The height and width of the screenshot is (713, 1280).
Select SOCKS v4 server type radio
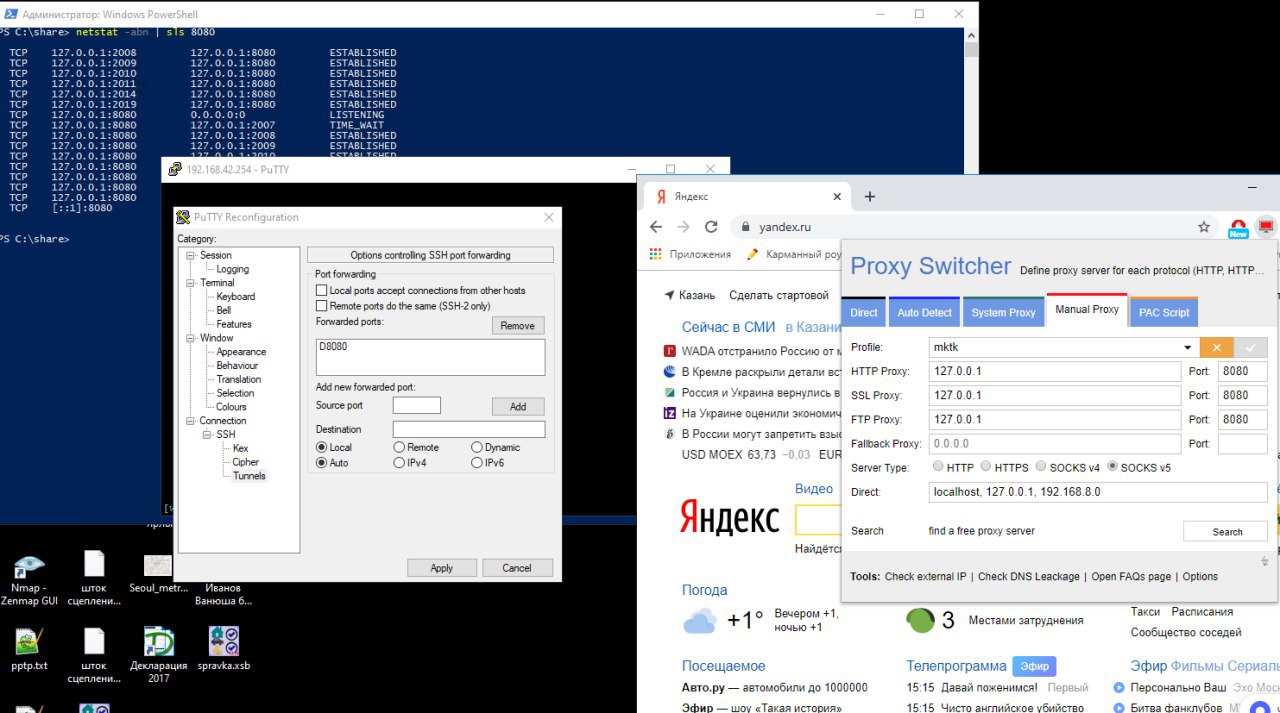[x=1041, y=466]
